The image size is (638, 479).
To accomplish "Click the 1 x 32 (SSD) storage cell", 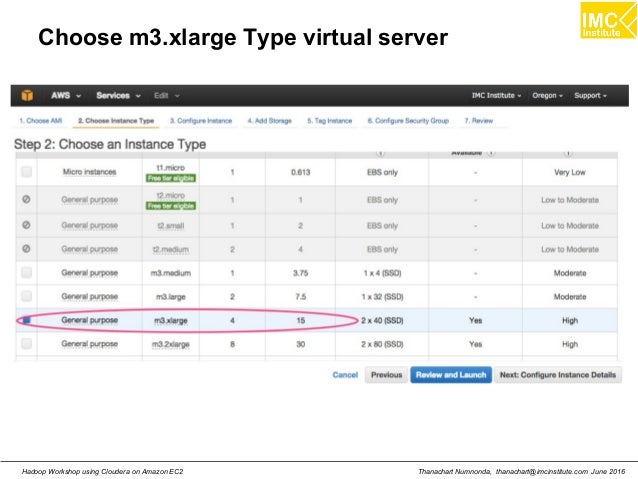I will pyautogui.click(x=382, y=297).
